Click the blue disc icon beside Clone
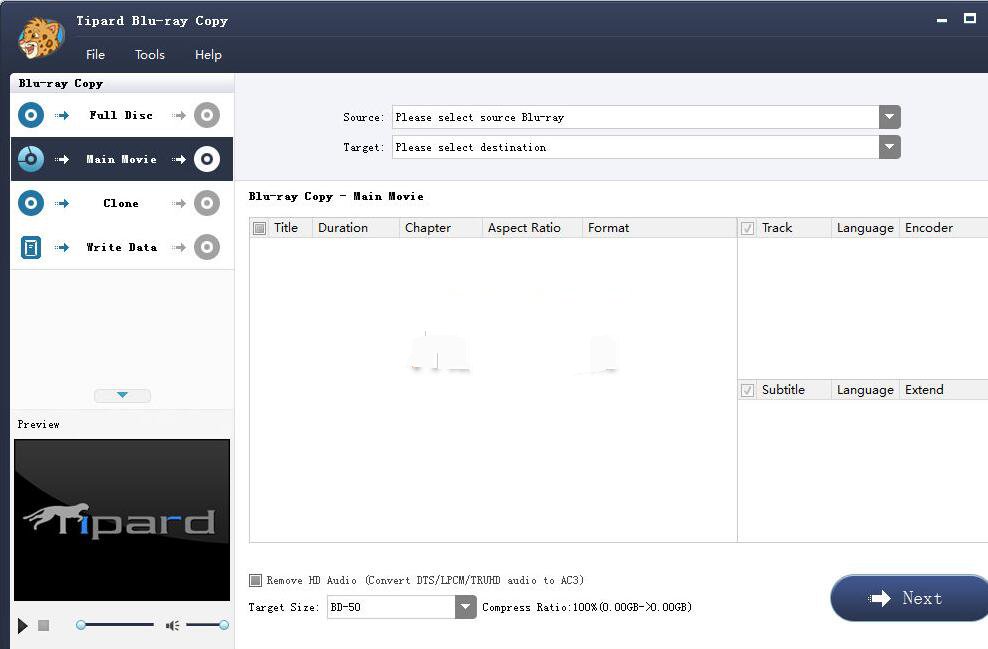Image resolution: width=988 pixels, height=649 pixels. coord(31,204)
